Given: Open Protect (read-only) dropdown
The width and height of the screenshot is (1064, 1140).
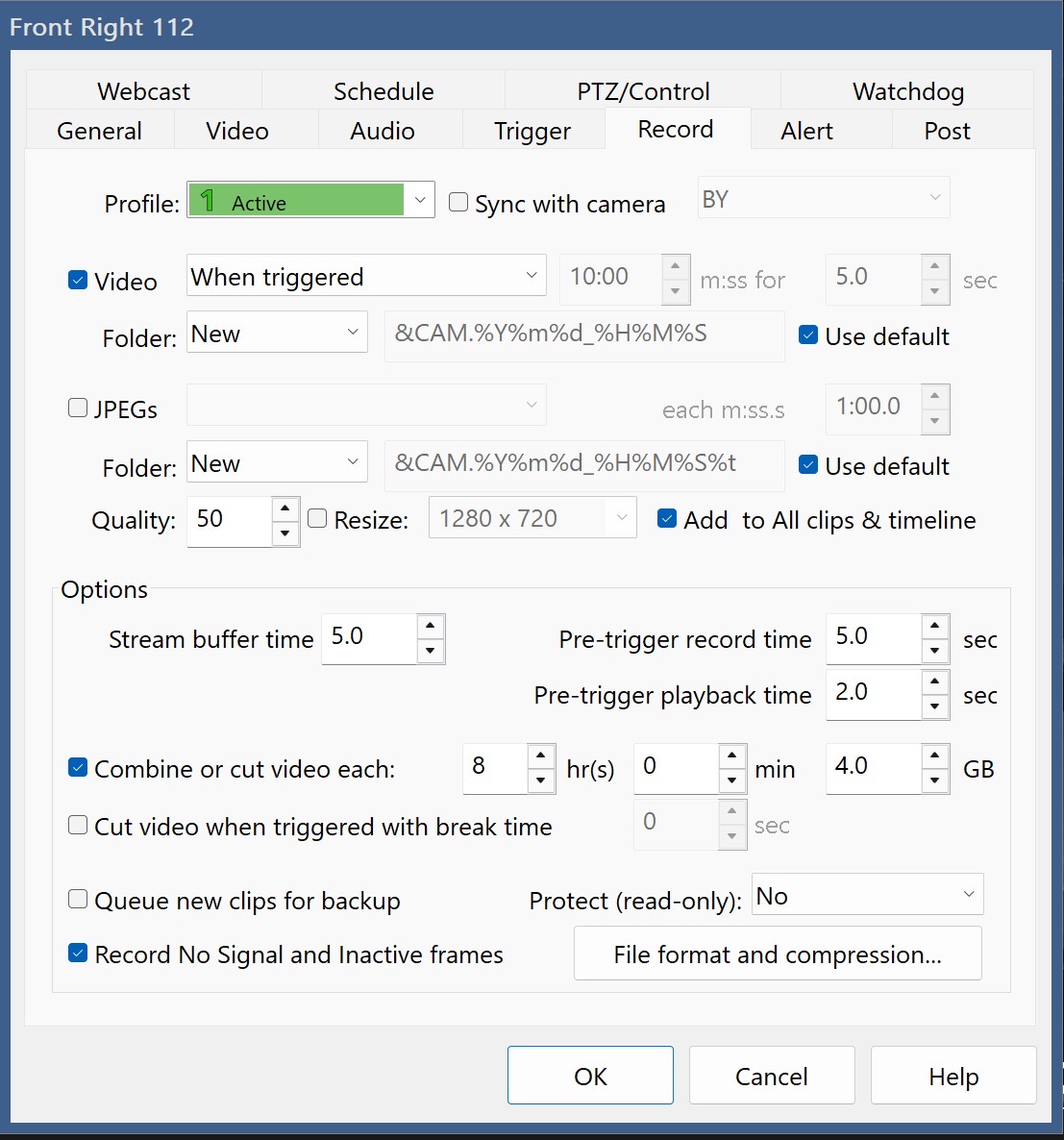Looking at the screenshot, I should pos(867,894).
